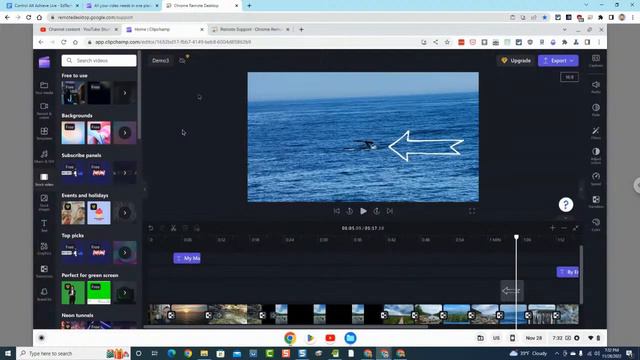Switch to All your video needs tab
The image size is (640, 360).
(122, 6)
